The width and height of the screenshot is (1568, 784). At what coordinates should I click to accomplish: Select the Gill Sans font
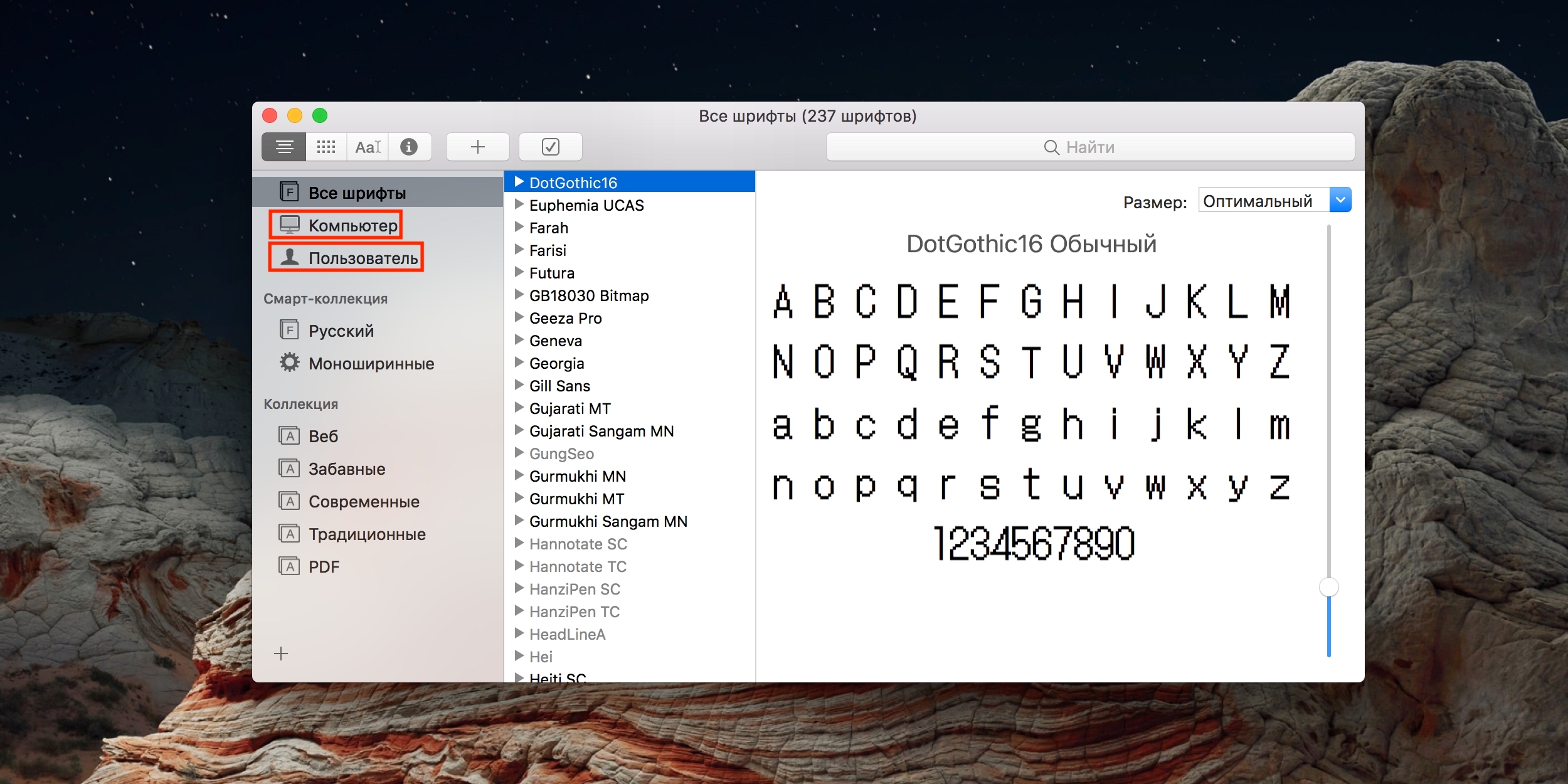[x=630, y=386]
